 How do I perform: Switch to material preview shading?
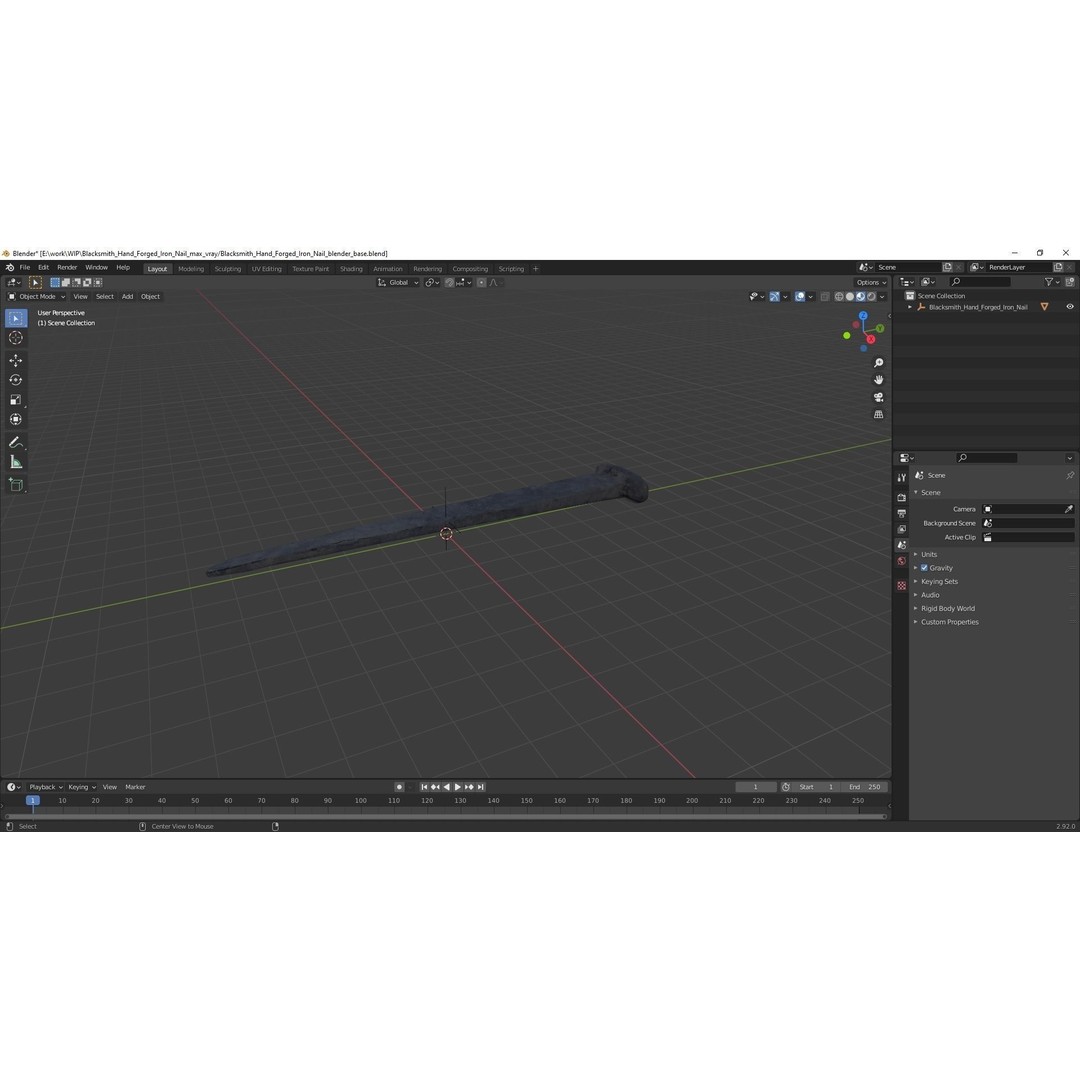pos(861,297)
